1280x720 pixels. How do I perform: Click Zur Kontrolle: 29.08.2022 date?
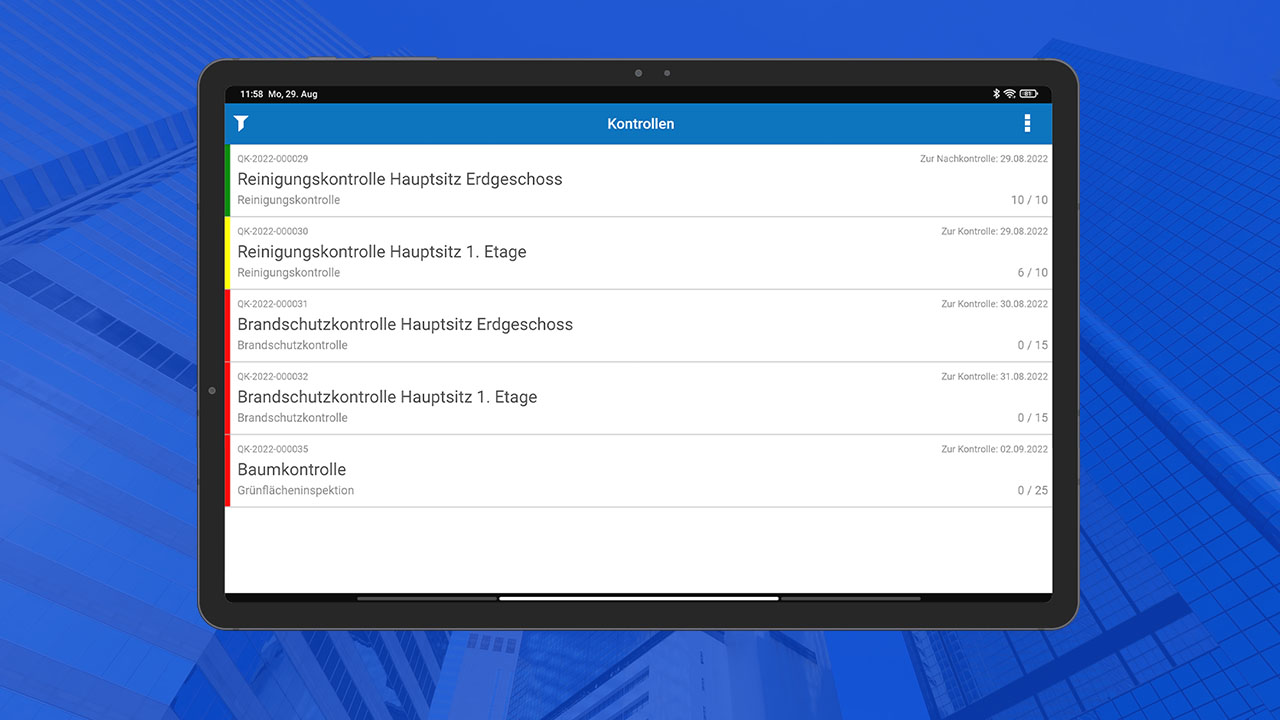click(994, 231)
